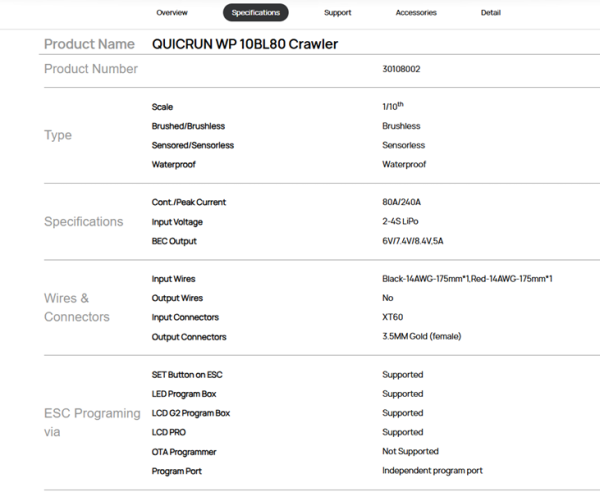Click the Input Connectors label
The height and width of the screenshot is (492, 600).
[185, 318]
